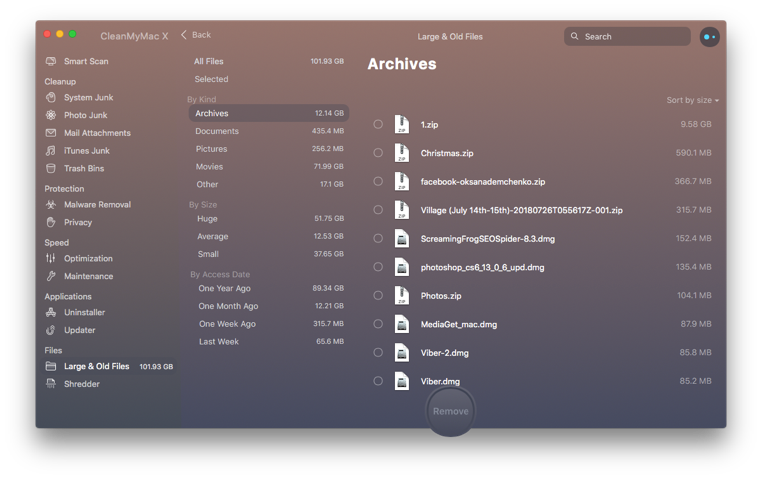Filter files by Huge size

(x=269, y=219)
